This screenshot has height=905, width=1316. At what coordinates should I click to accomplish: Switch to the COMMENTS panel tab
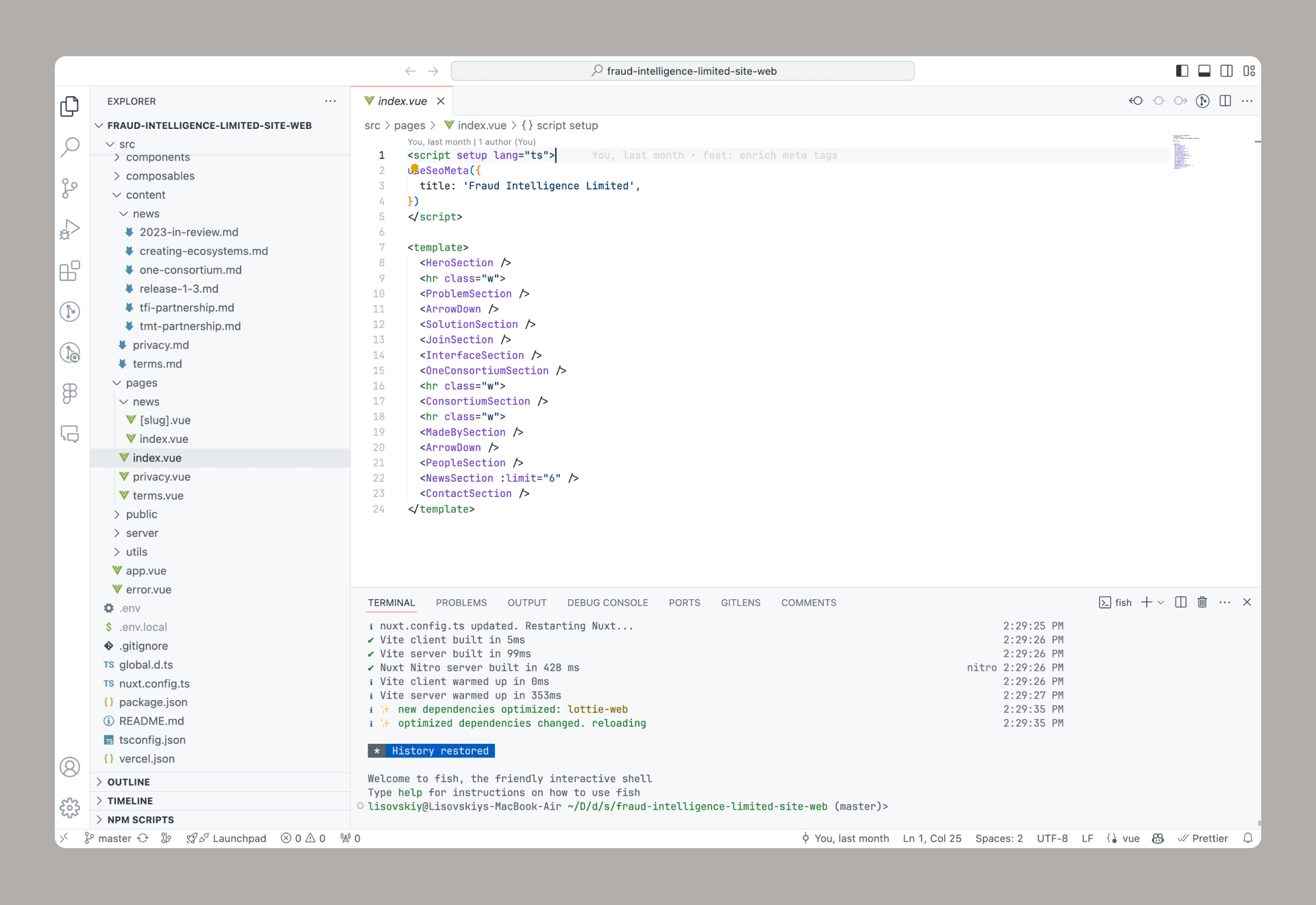pyautogui.click(x=809, y=603)
